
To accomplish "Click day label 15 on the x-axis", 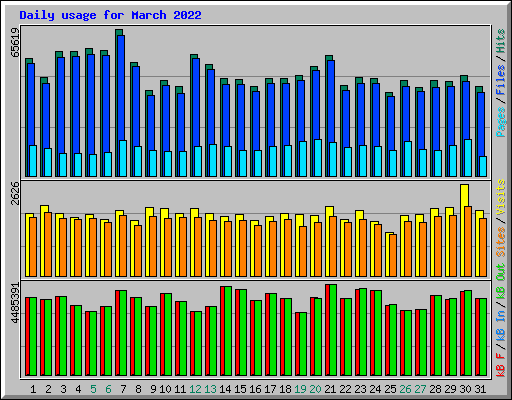I will tap(240, 389).
